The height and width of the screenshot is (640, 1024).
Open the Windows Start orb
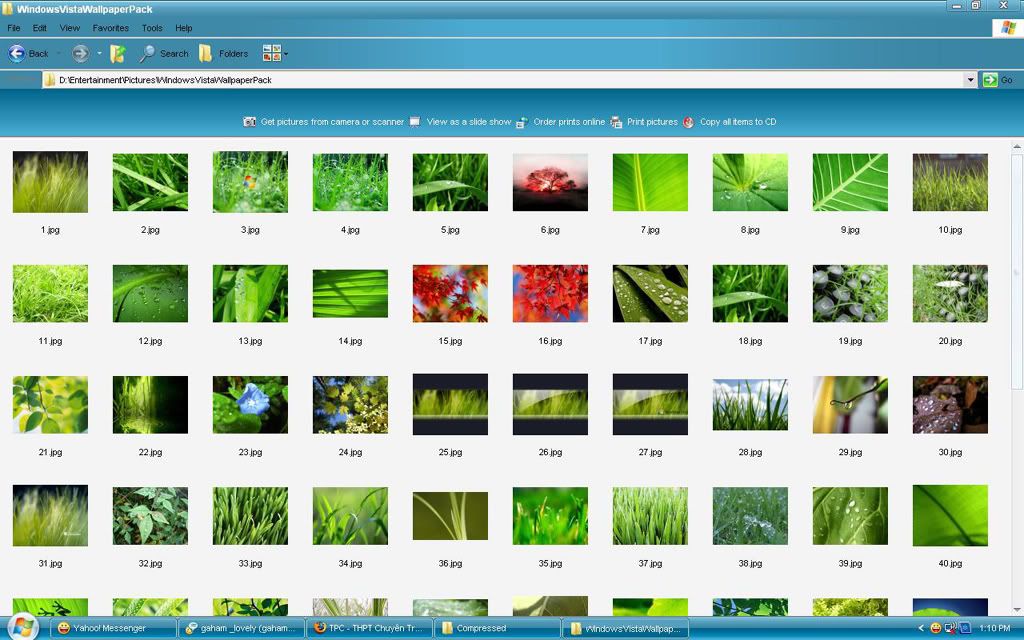coord(22,627)
